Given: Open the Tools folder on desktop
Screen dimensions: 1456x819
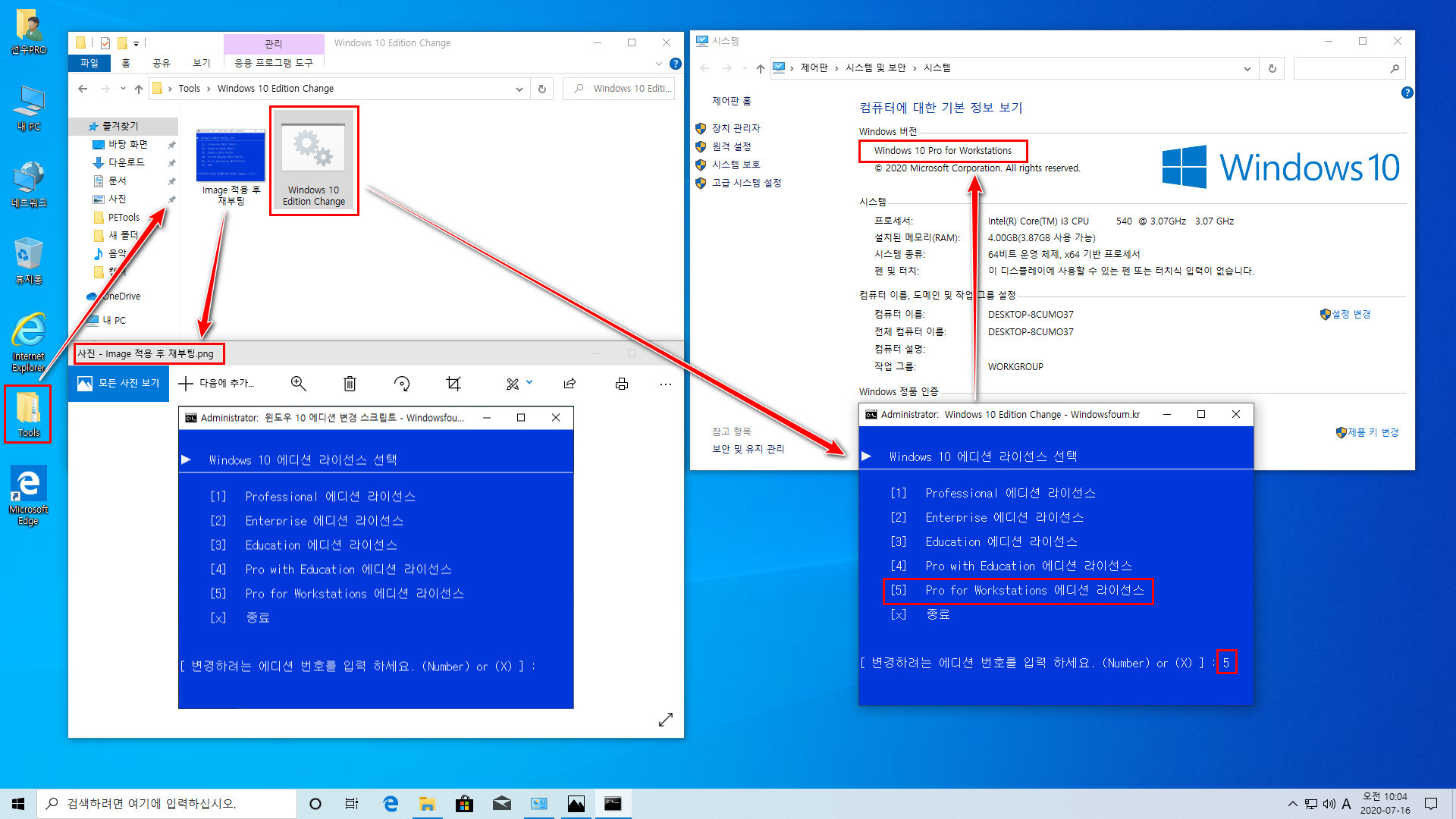Looking at the screenshot, I should click(x=28, y=414).
